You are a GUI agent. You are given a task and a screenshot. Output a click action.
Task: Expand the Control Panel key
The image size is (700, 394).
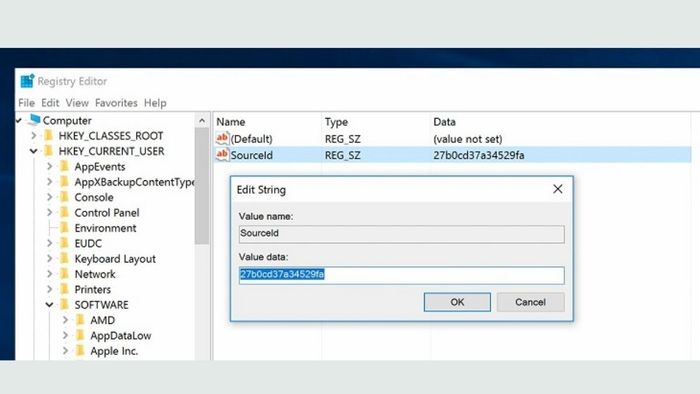[x=50, y=212]
